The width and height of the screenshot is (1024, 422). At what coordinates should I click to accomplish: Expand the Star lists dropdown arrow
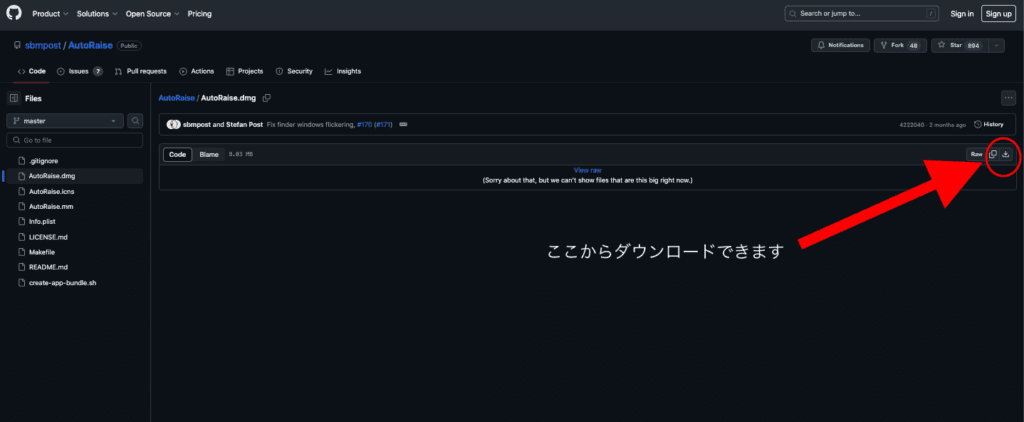pyautogui.click(x=996, y=45)
